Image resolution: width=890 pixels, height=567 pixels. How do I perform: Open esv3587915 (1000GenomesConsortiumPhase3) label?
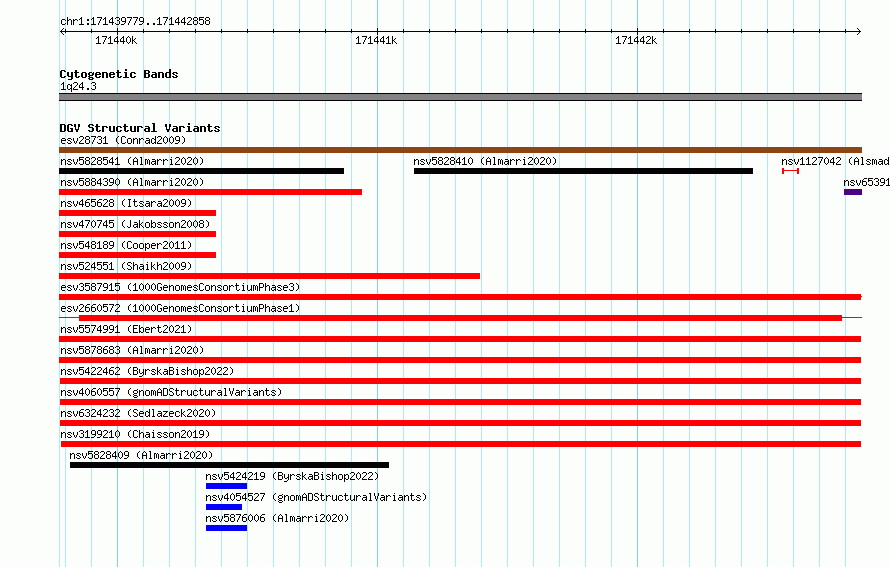point(180,287)
